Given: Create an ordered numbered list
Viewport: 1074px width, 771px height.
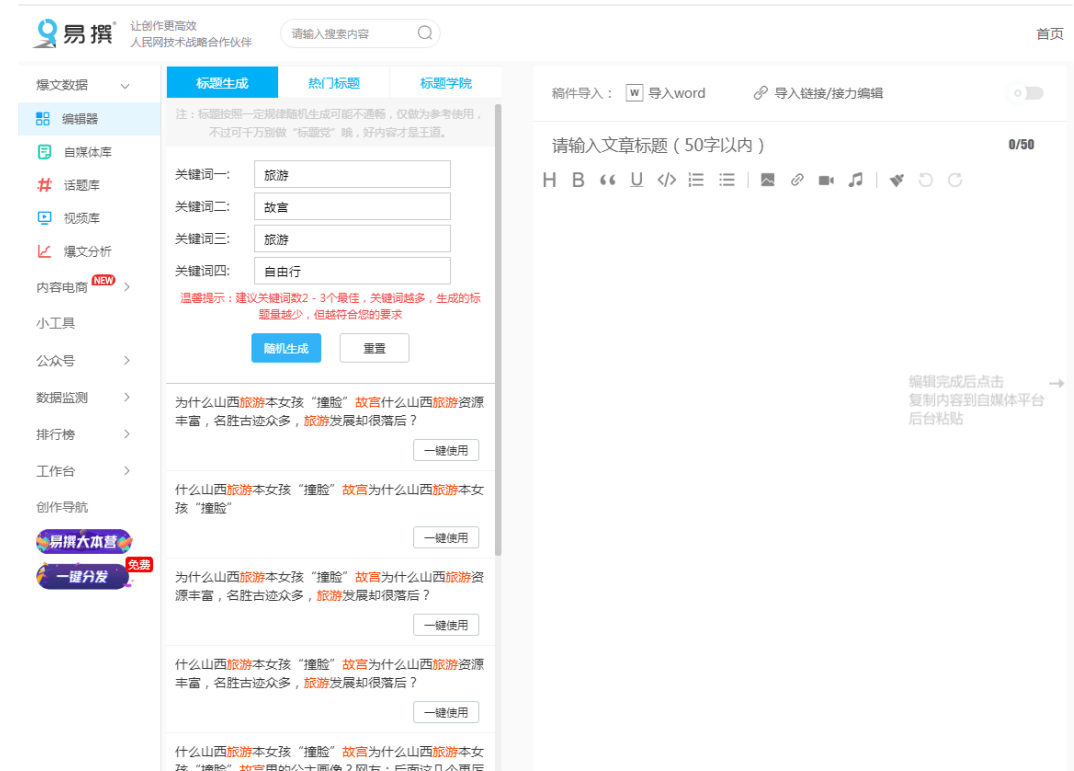Looking at the screenshot, I should coord(696,180).
